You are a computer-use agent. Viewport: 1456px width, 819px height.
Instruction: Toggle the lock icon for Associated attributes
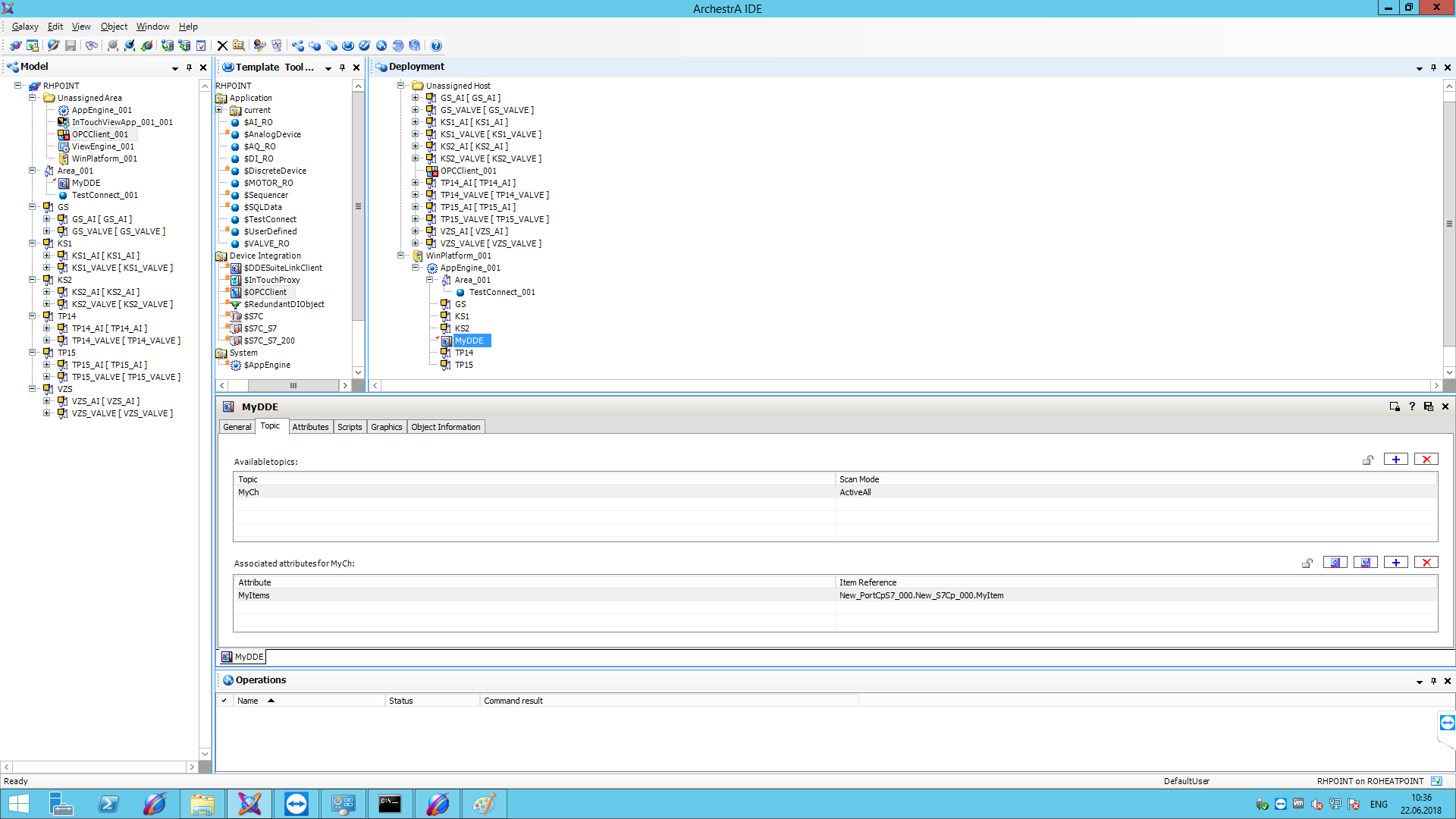point(1307,563)
